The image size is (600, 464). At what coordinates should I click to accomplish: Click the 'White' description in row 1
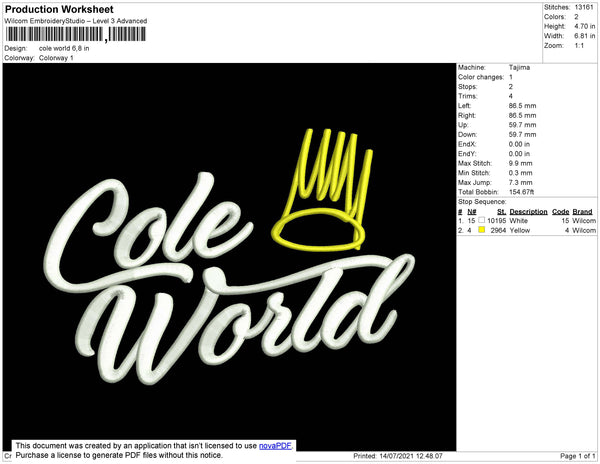(518, 221)
